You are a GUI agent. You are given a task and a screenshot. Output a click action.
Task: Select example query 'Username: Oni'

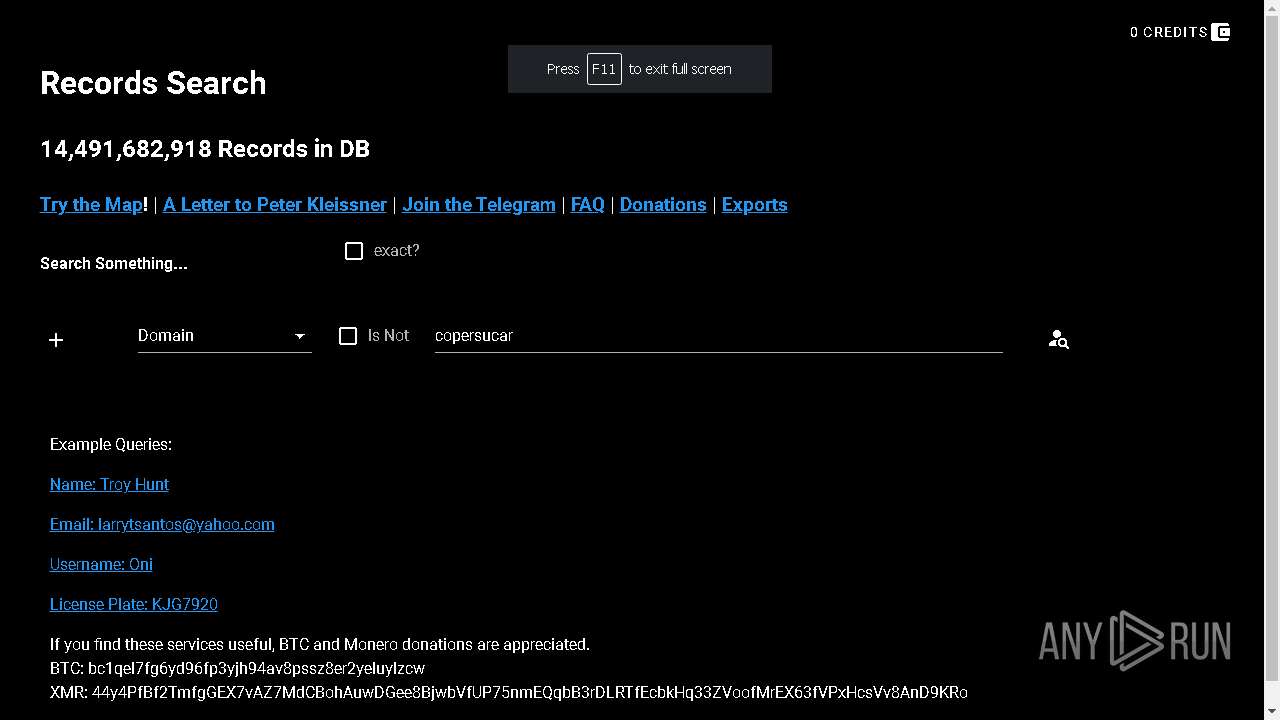[x=101, y=564]
